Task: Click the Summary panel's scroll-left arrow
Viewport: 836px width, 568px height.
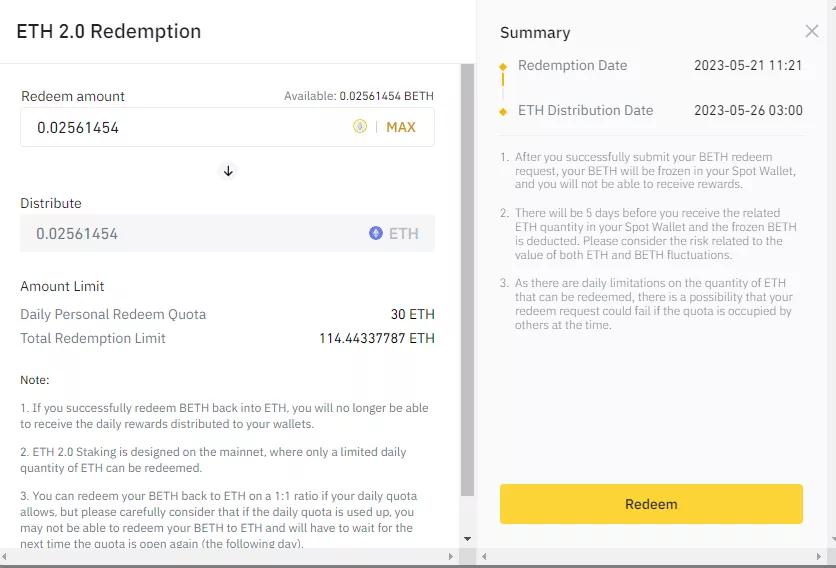Action: tap(484, 556)
